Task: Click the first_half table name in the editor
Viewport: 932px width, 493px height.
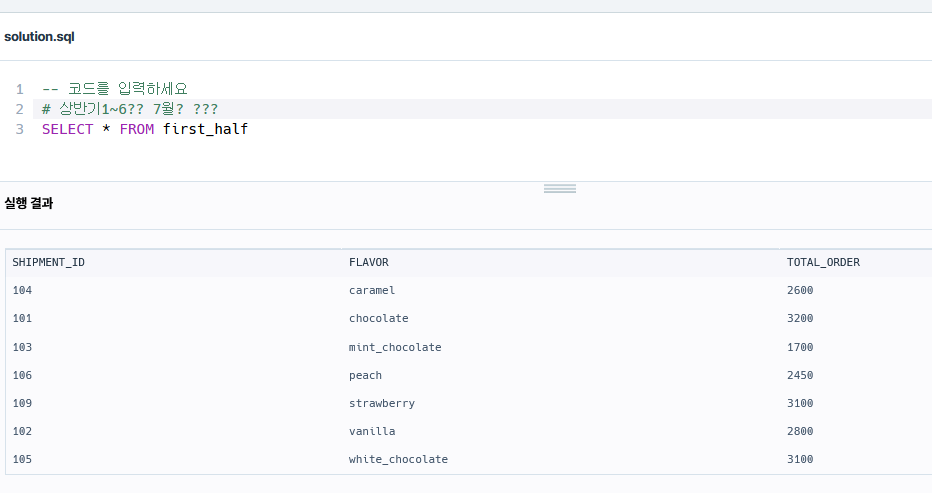Action: click(x=205, y=129)
